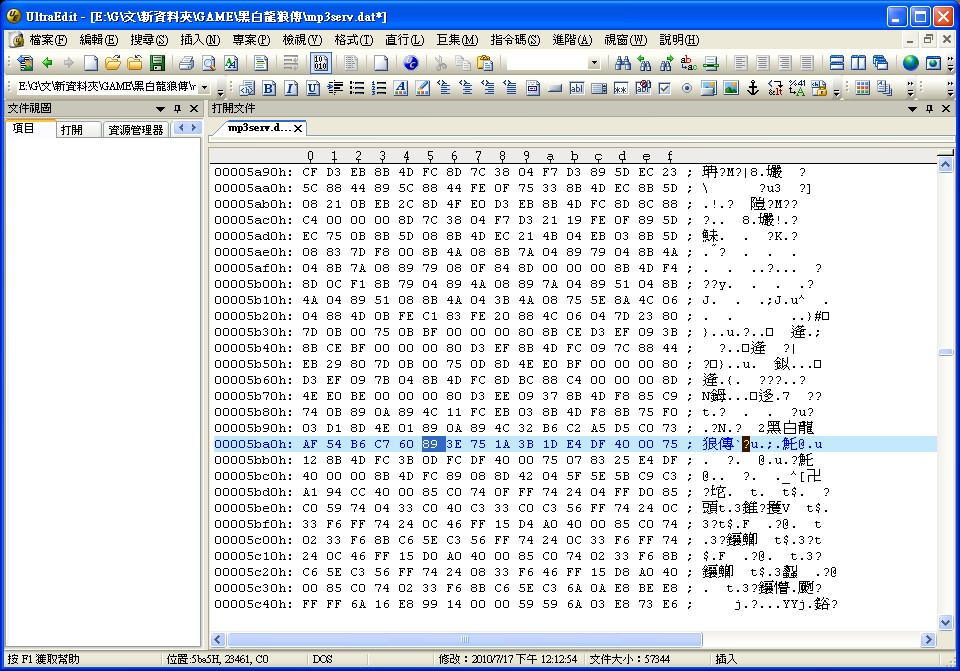Open the find text combo box dropdown
The width and height of the screenshot is (960, 671).
click(x=593, y=62)
